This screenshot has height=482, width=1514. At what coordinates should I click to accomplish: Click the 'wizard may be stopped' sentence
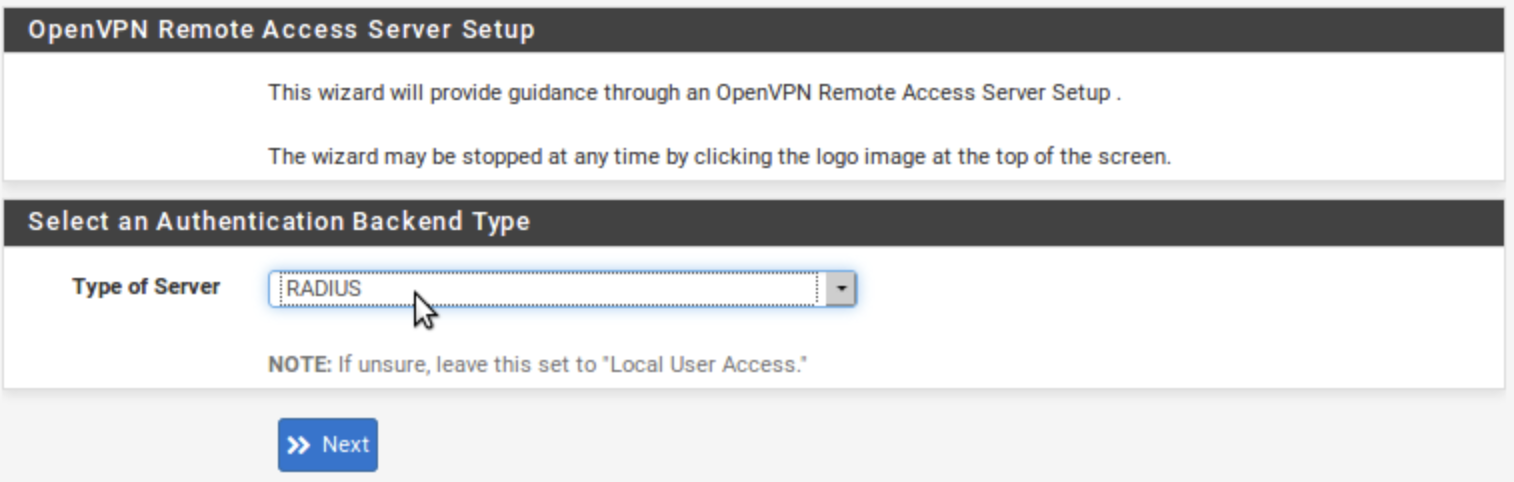719,157
